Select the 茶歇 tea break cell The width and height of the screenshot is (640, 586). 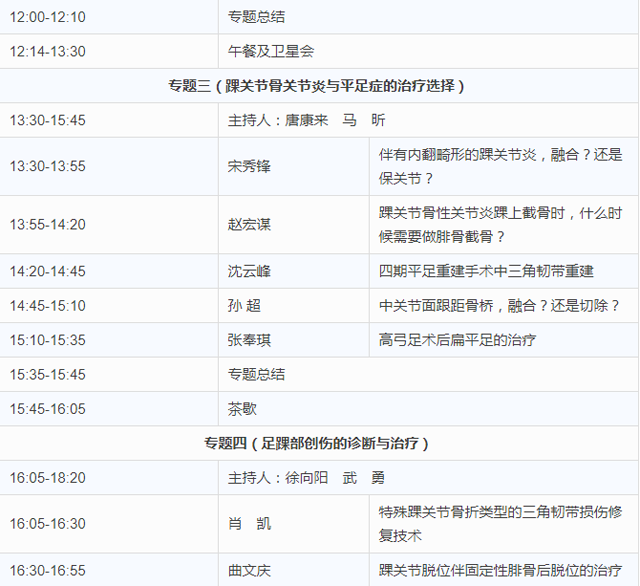[x=241, y=409]
